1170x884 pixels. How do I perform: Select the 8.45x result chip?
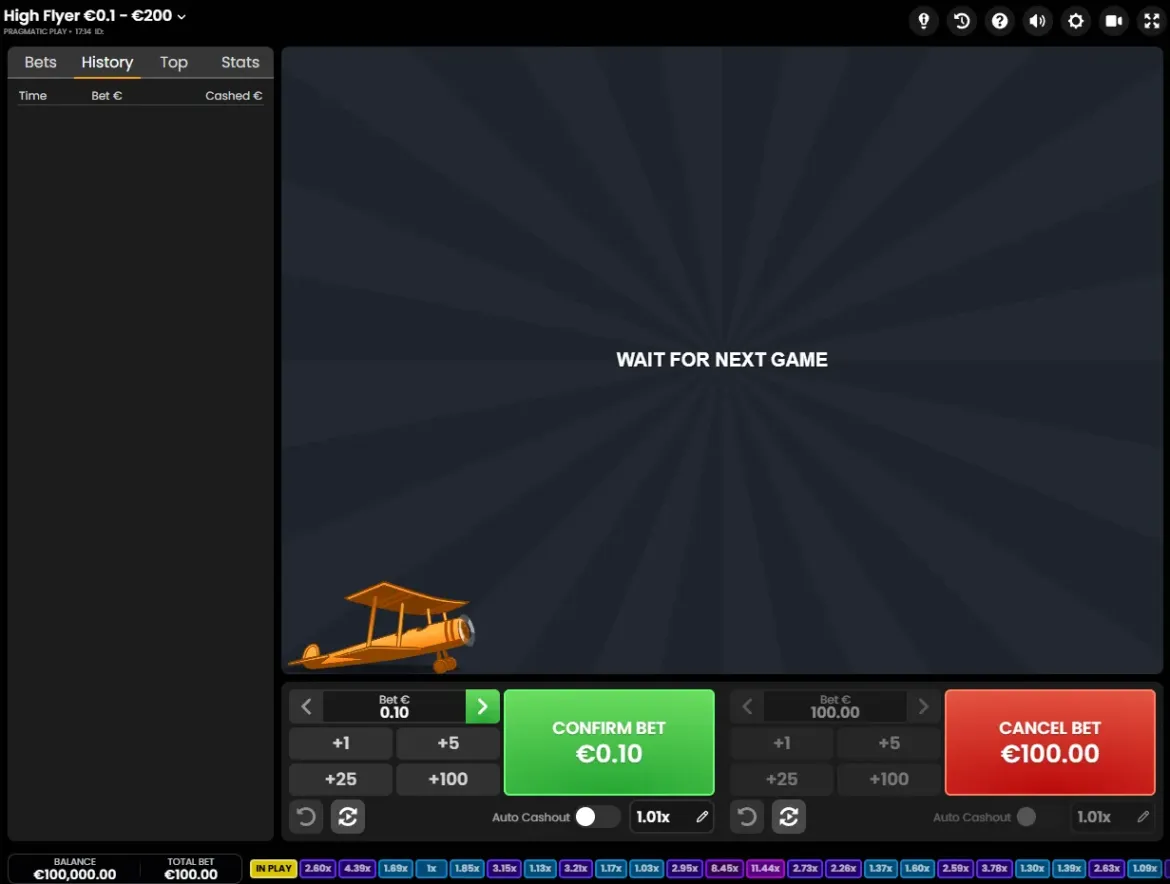[724, 868]
